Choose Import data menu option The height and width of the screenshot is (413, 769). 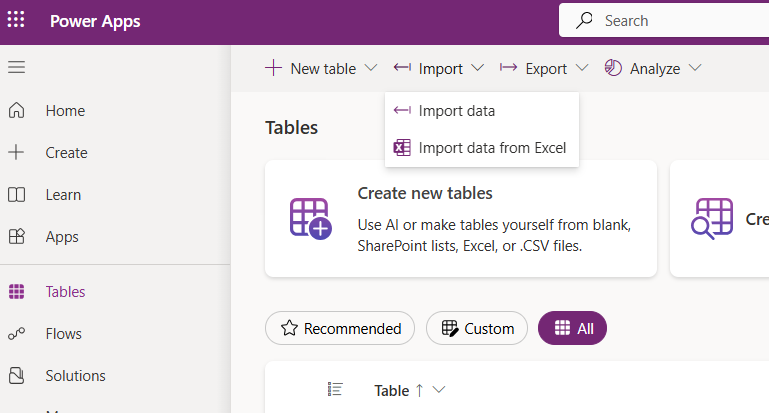456,111
